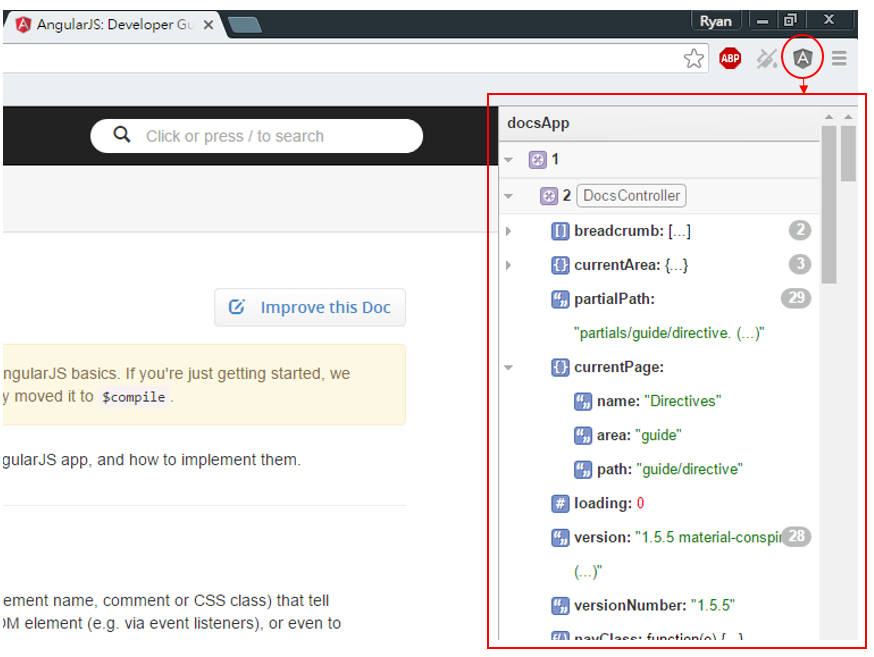Expand the breadcrumb array
This screenshot has height=657, width=874.
click(508, 231)
